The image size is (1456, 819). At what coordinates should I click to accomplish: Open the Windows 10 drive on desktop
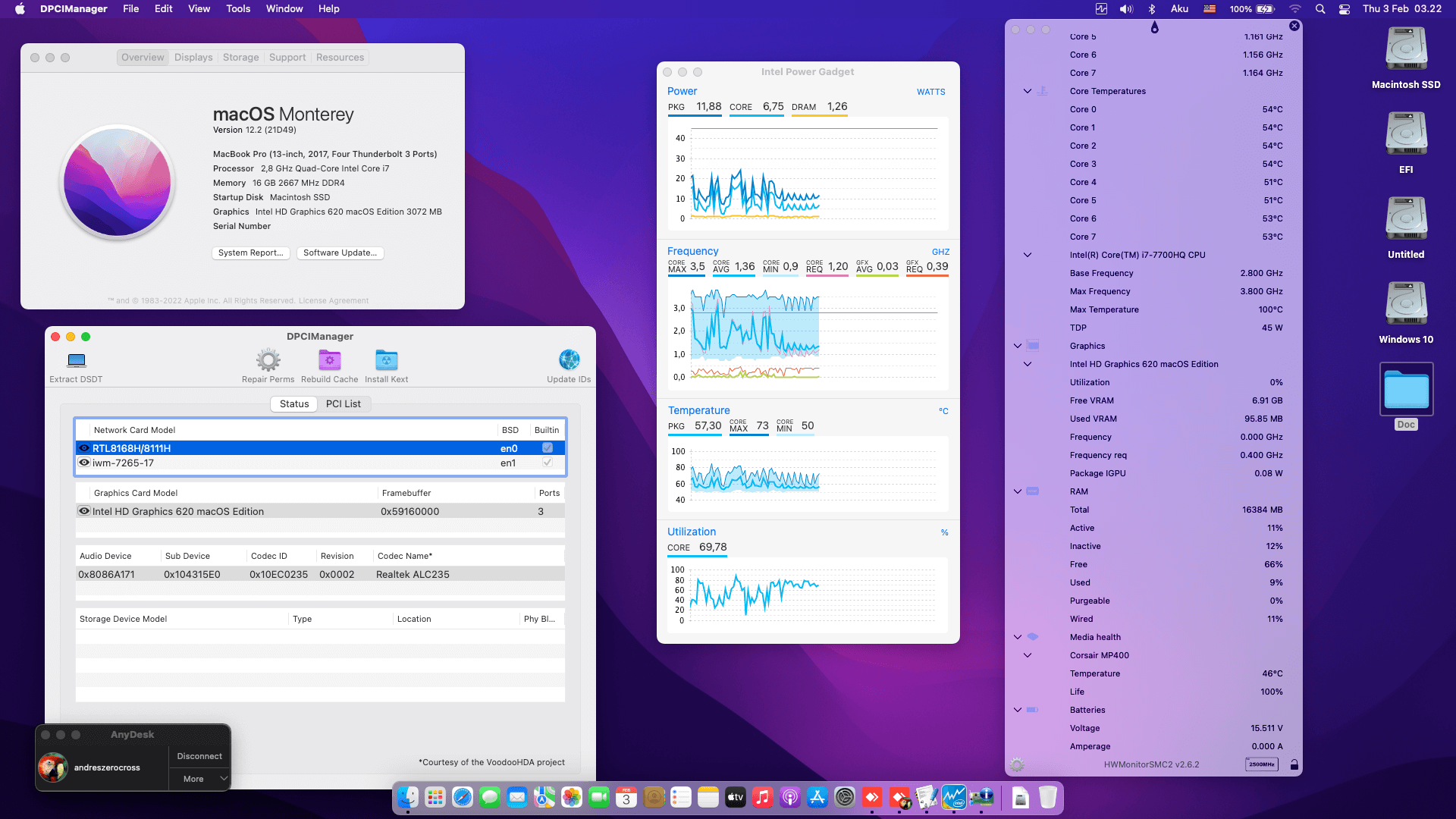[1406, 303]
